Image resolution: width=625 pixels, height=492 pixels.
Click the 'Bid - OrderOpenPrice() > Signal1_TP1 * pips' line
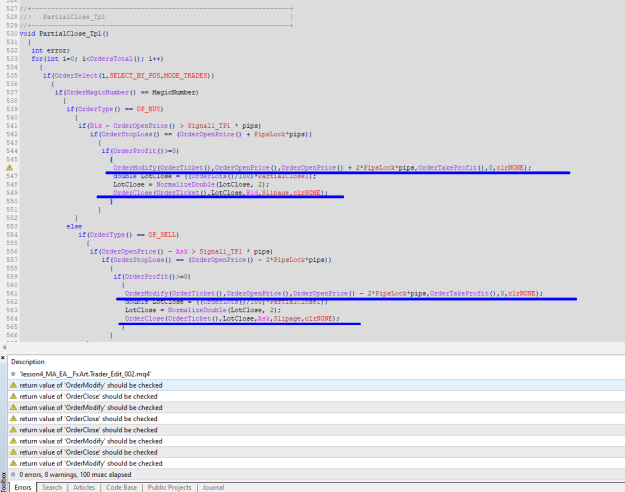(x=169, y=126)
